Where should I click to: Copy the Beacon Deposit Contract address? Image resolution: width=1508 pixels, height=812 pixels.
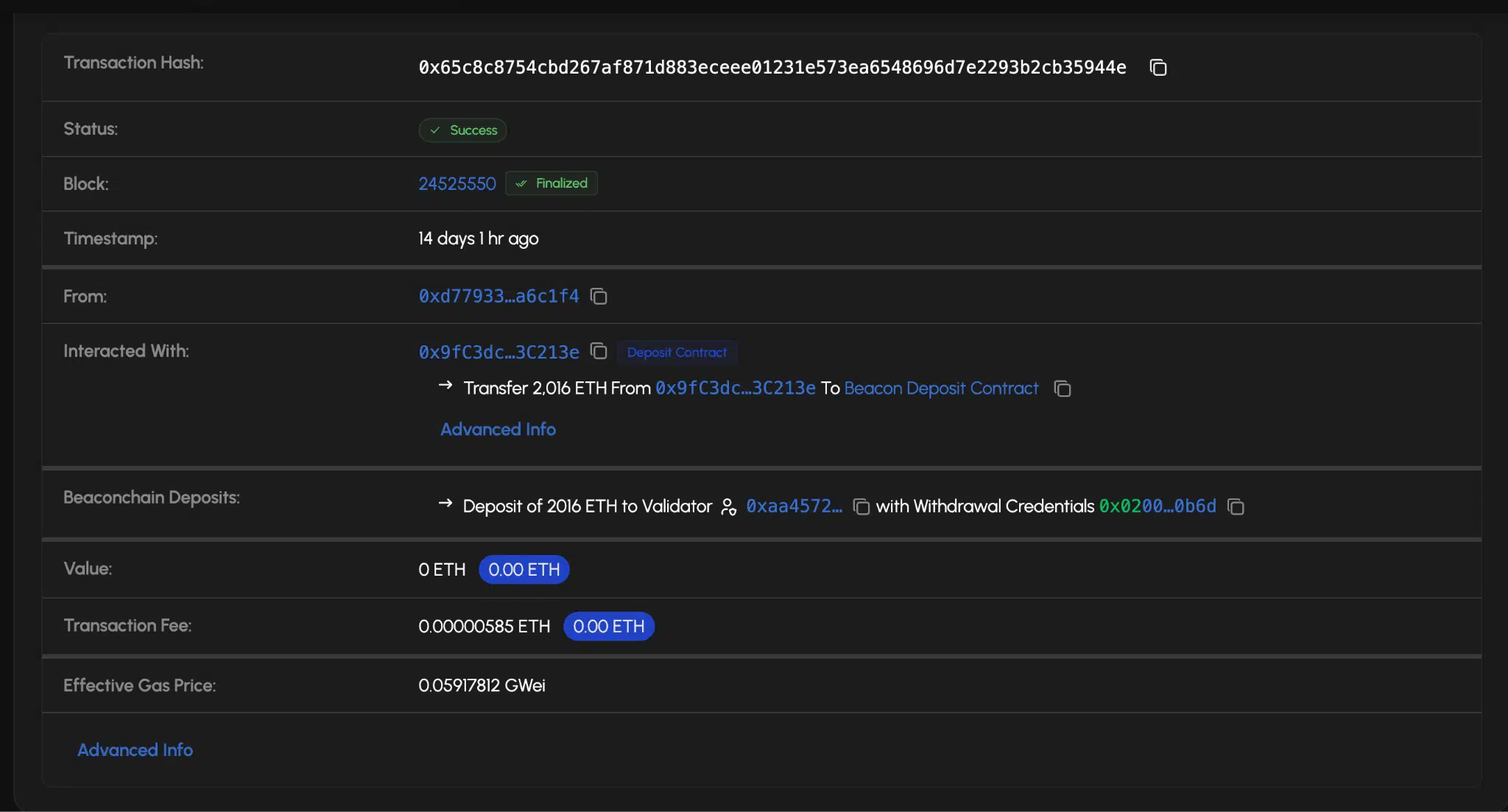tap(1063, 389)
